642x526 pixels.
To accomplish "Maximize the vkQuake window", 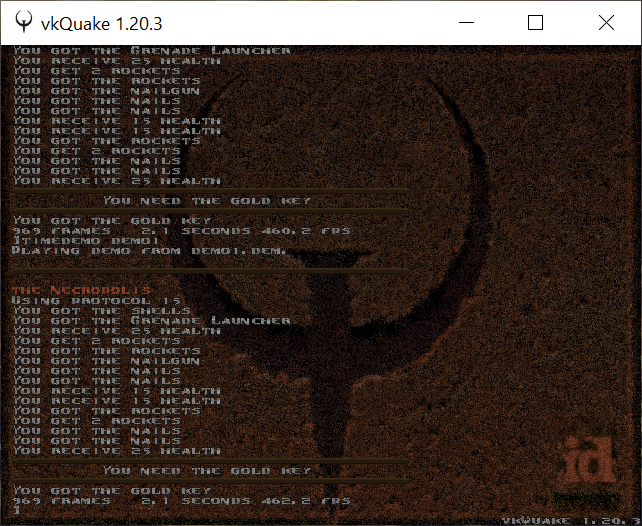I will point(535,23).
